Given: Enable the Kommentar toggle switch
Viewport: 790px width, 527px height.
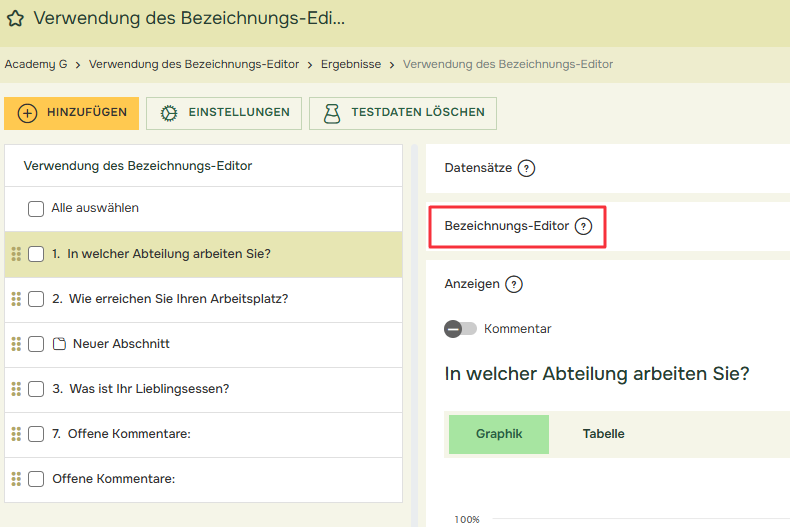Looking at the screenshot, I should coord(460,329).
